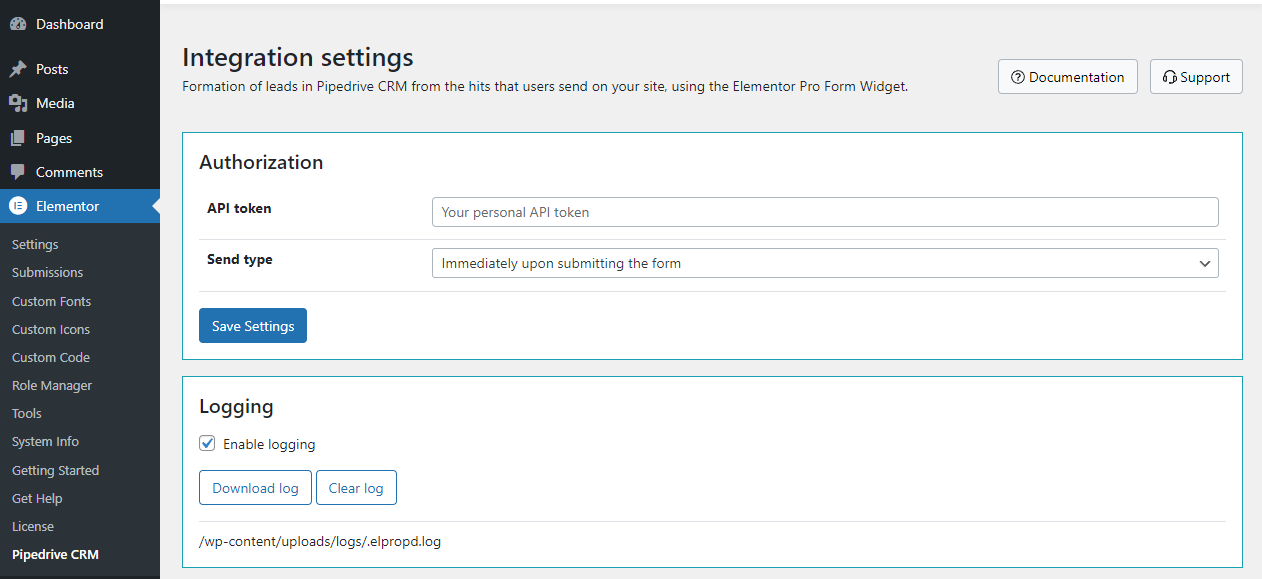The height and width of the screenshot is (579, 1262).
Task: Select Pipedrive CRM submenu item
Action: pyautogui.click(x=55, y=554)
